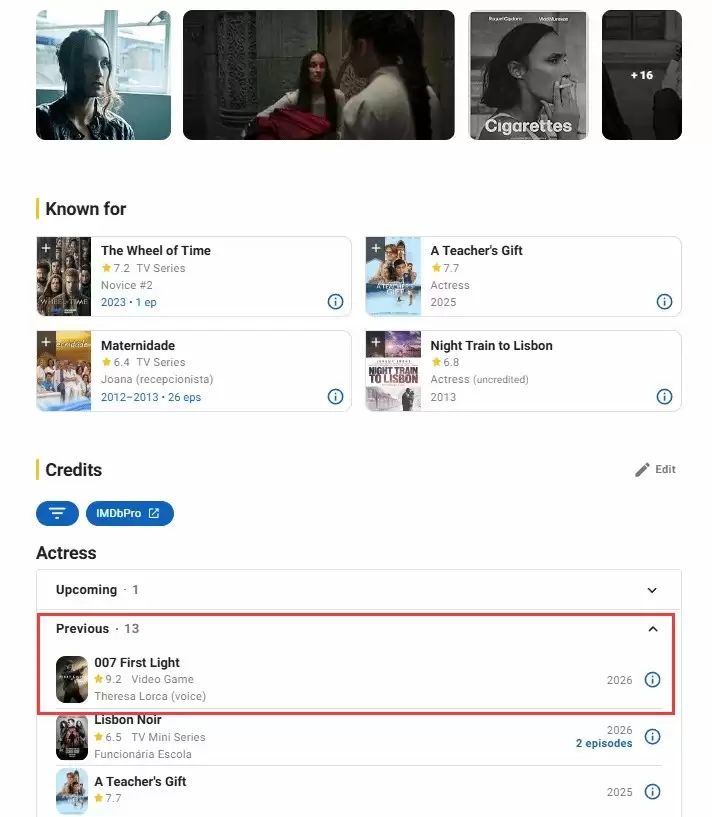
Task: Open 007 First Light title link
Action: click(137, 662)
